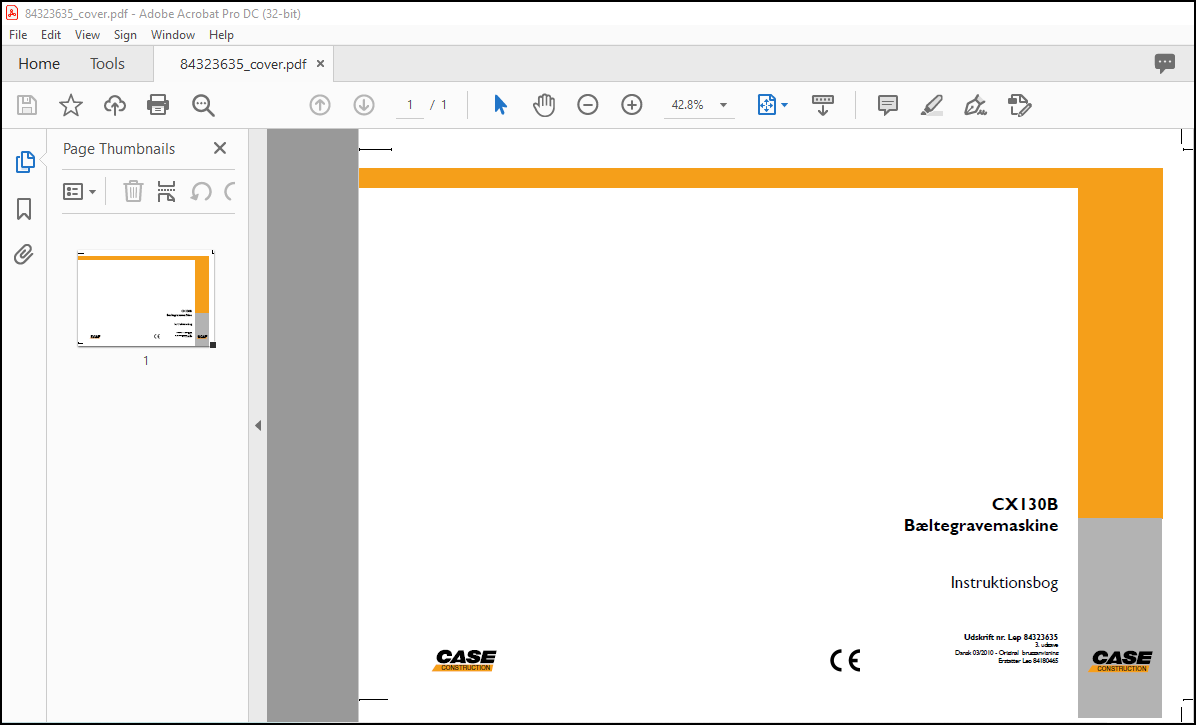Click the Bæltegravemaskine heading text
Screen dimensions: 1196x725
click(981, 525)
